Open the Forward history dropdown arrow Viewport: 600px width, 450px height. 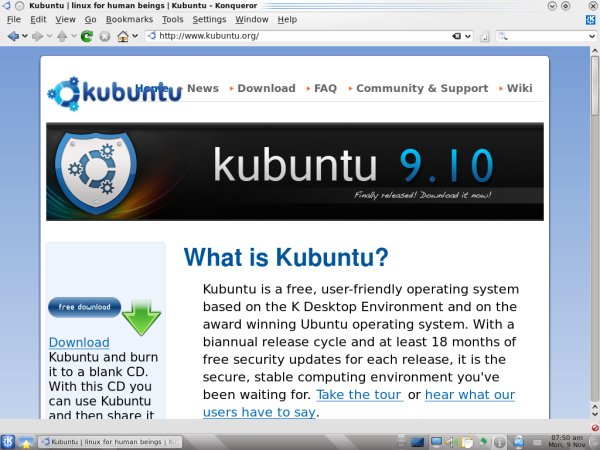49,36
